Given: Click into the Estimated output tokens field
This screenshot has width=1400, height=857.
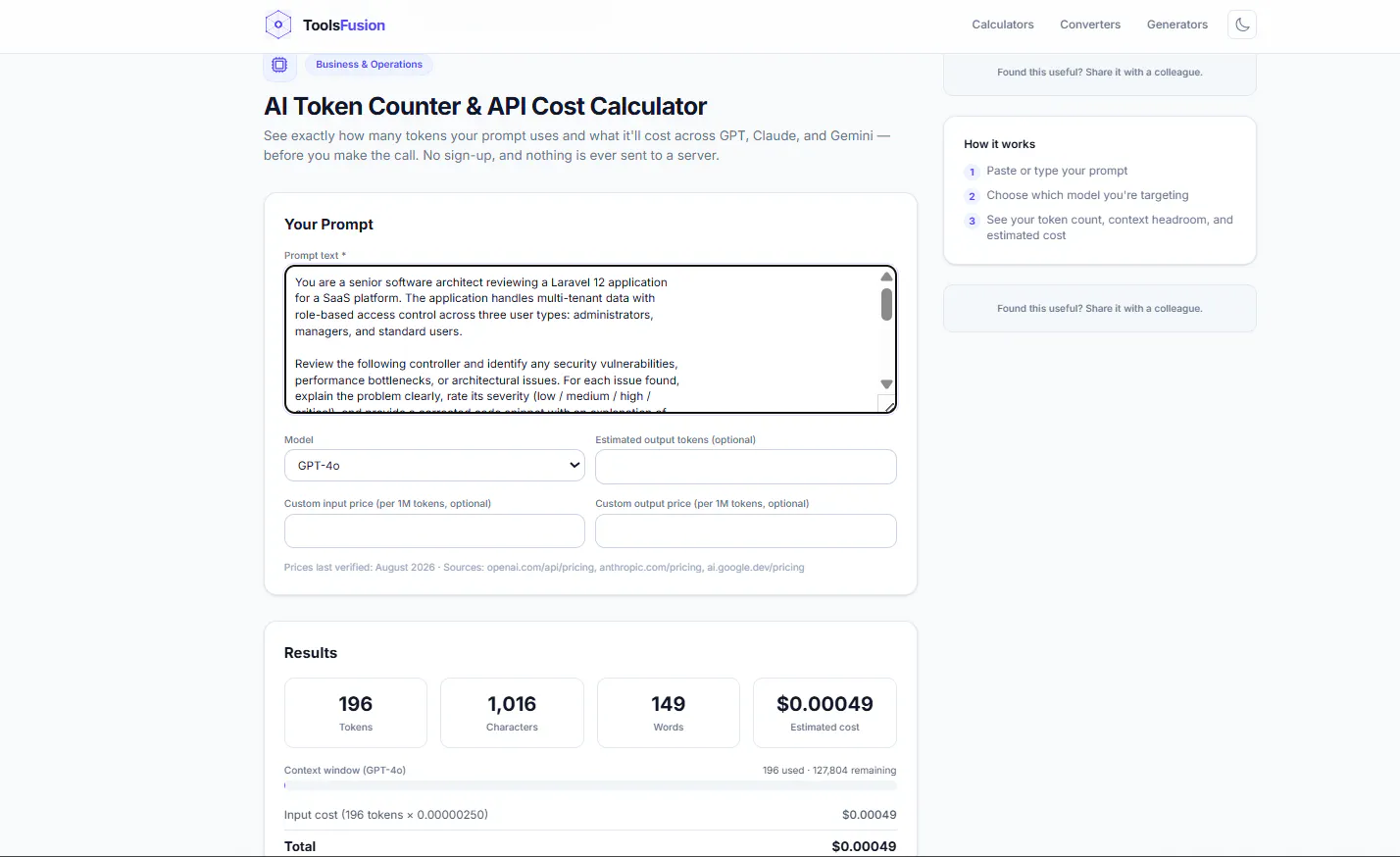Looking at the screenshot, I should [746, 467].
